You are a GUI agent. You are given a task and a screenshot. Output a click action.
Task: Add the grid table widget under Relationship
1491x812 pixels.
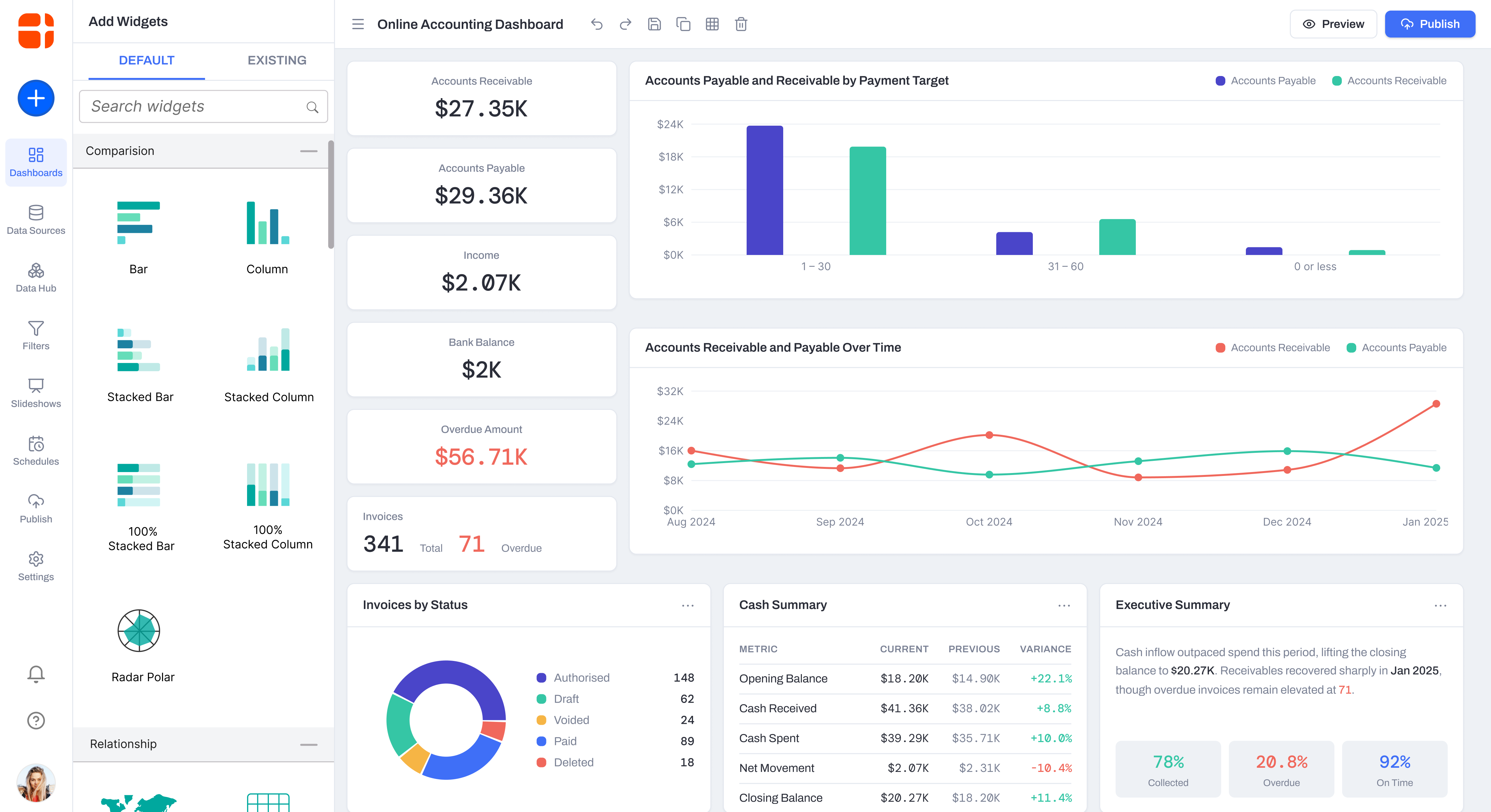tap(268, 803)
